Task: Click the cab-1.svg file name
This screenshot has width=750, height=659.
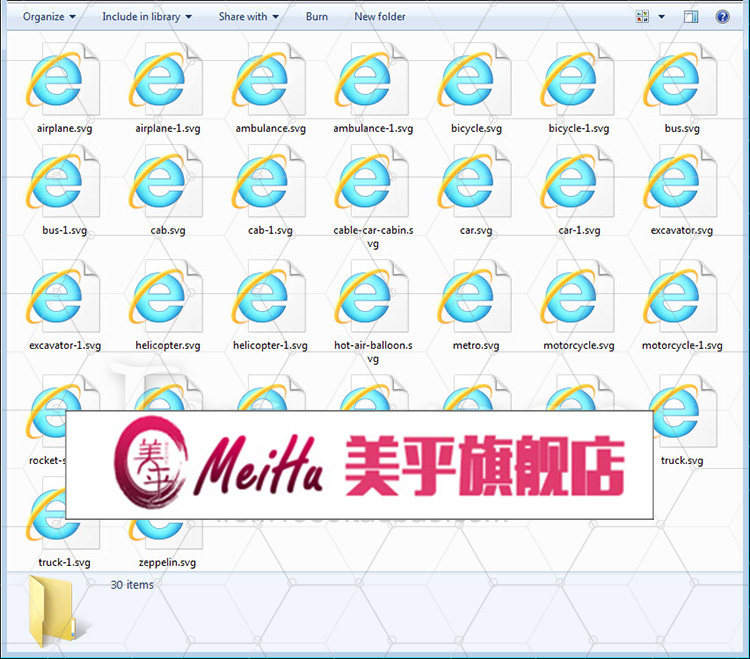Action: (270, 230)
